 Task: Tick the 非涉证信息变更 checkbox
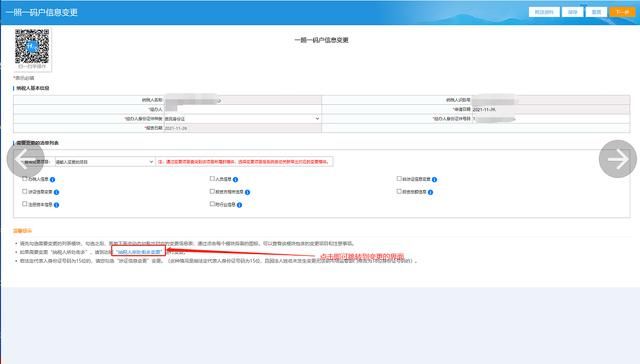399,178
